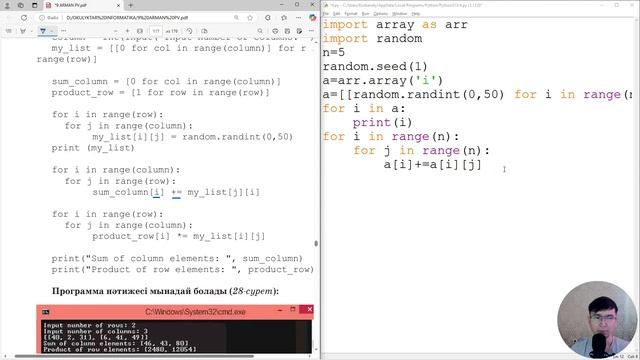Save the PDF document
The height and width of the screenshot is (360, 640).
[x=287, y=31]
